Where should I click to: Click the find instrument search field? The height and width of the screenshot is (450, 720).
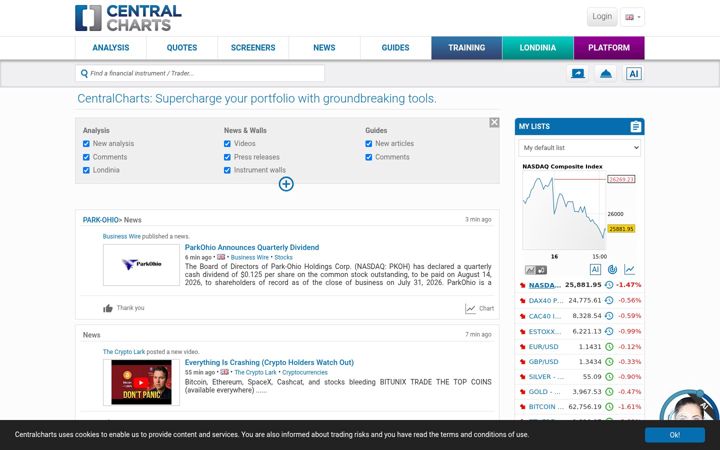pyautogui.click(x=200, y=73)
